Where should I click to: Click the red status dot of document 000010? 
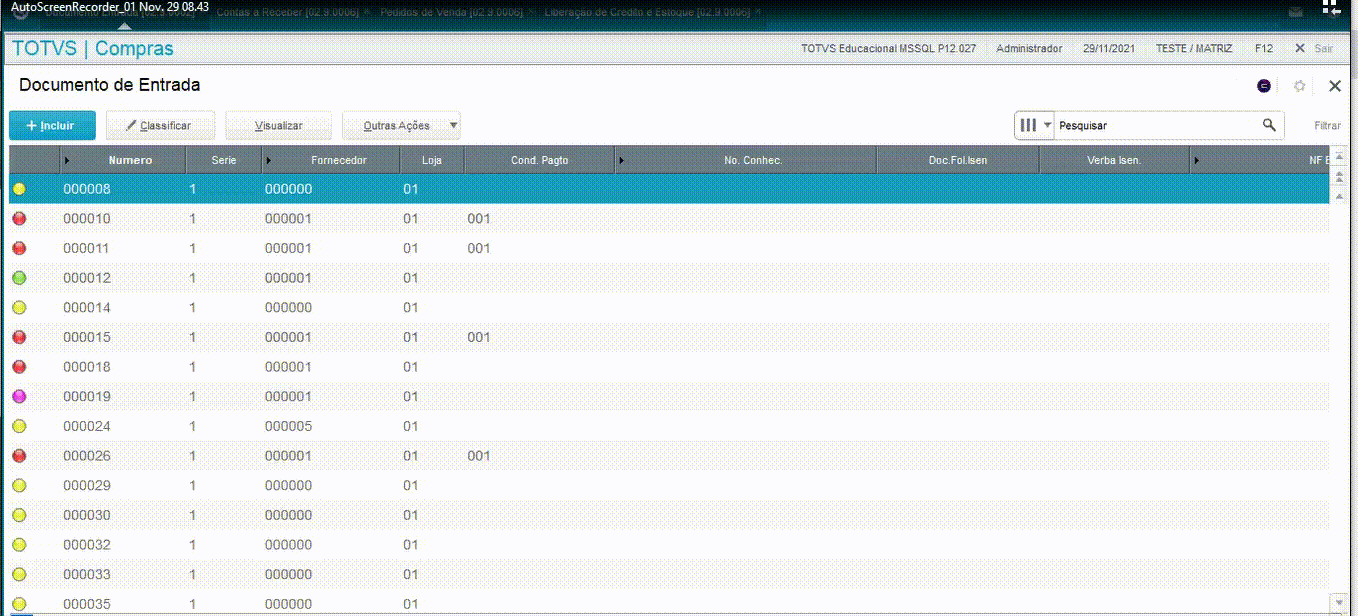[x=19, y=219]
